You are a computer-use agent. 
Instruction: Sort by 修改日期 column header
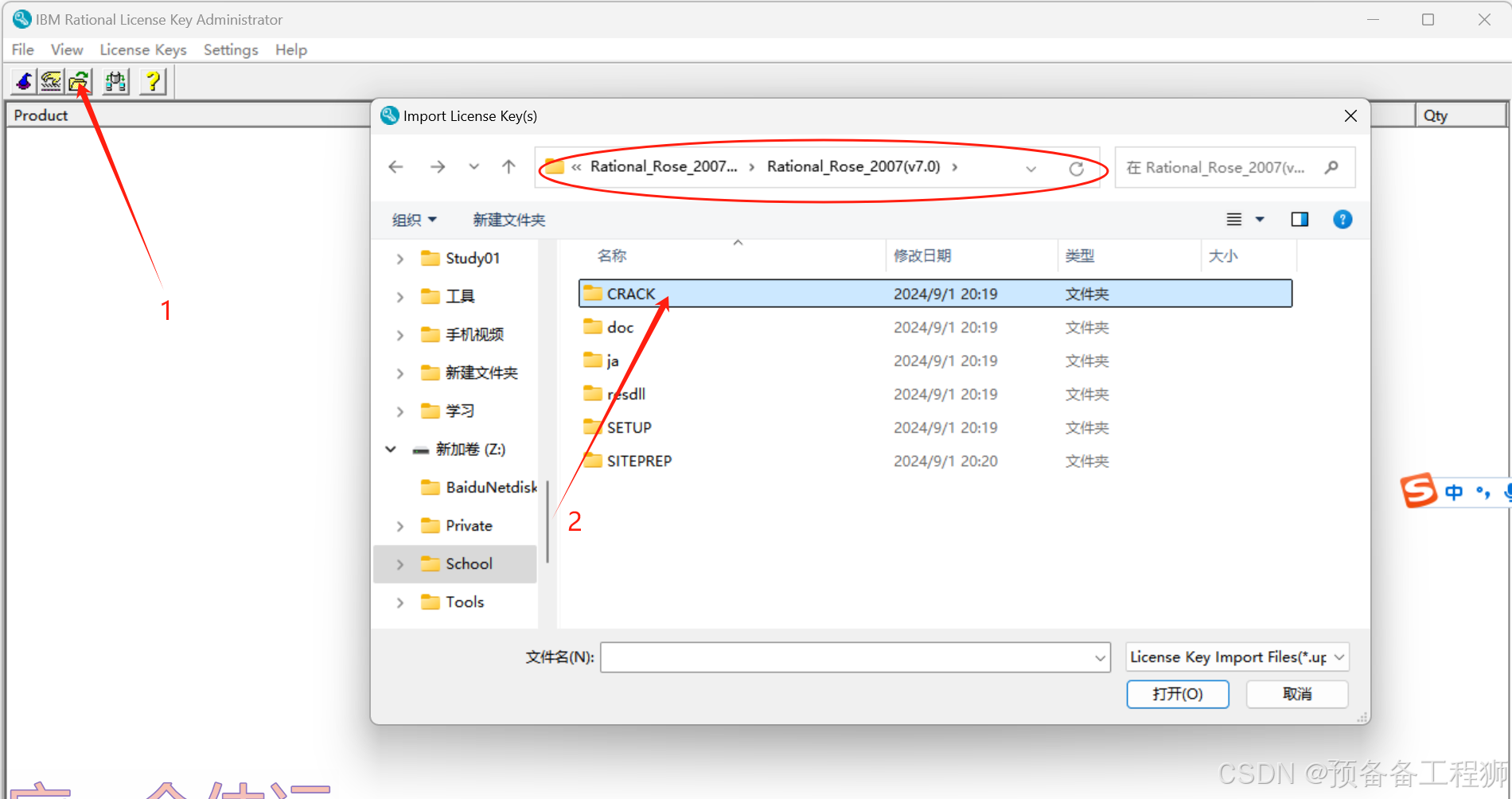tap(922, 255)
